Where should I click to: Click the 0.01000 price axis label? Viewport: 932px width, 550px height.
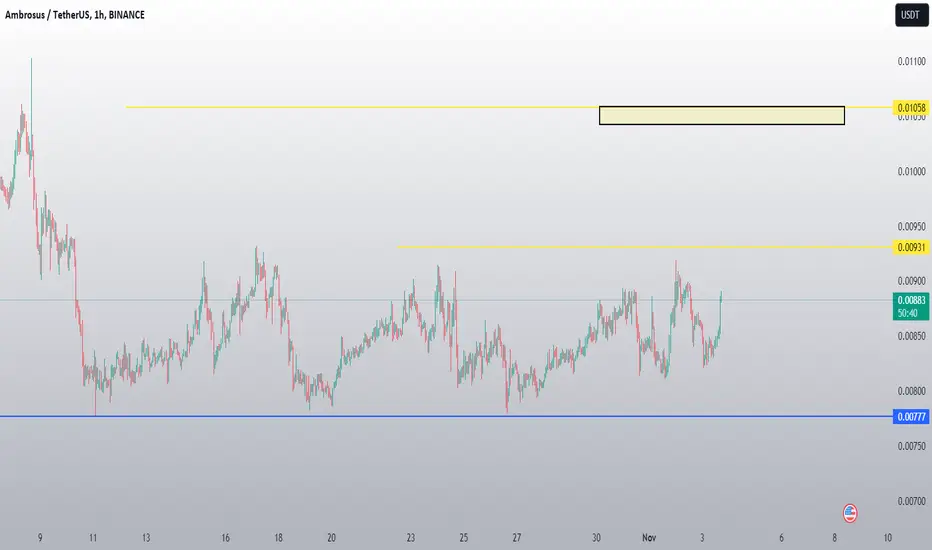tap(911, 171)
